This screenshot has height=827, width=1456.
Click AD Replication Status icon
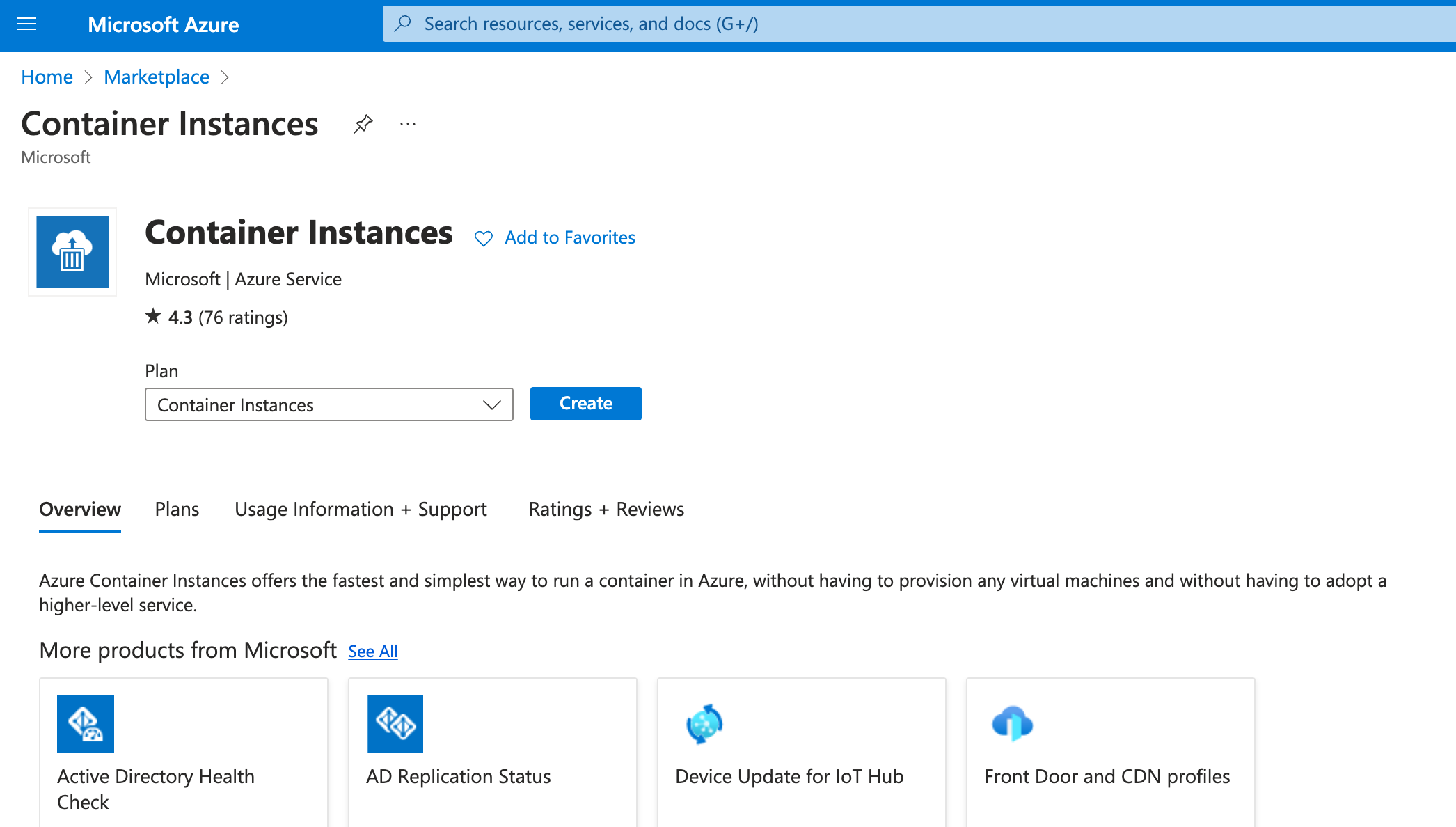click(x=395, y=723)
